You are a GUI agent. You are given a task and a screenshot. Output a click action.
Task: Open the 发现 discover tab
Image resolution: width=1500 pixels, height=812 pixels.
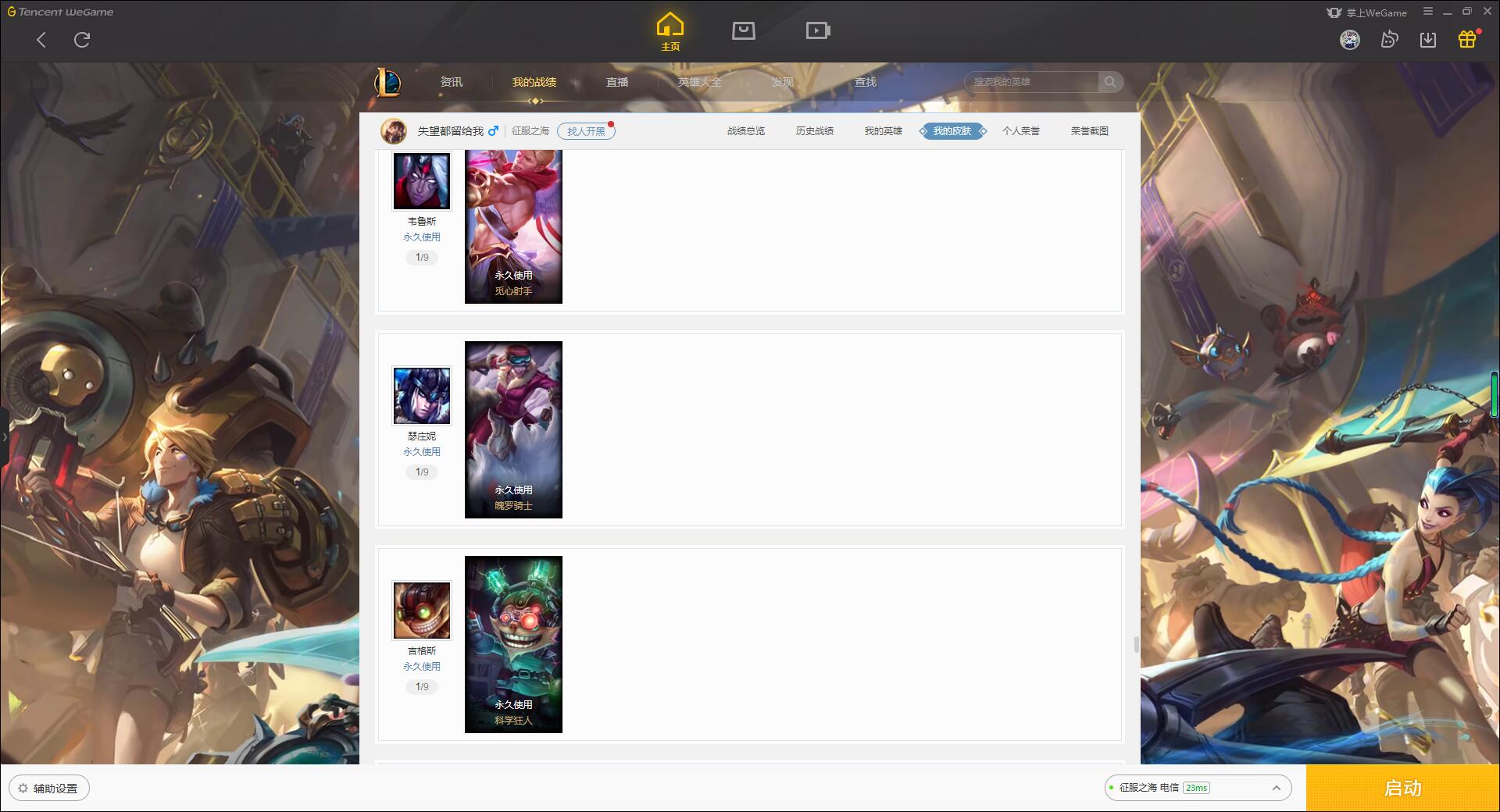pyautogui.click(x=783, y=82)
